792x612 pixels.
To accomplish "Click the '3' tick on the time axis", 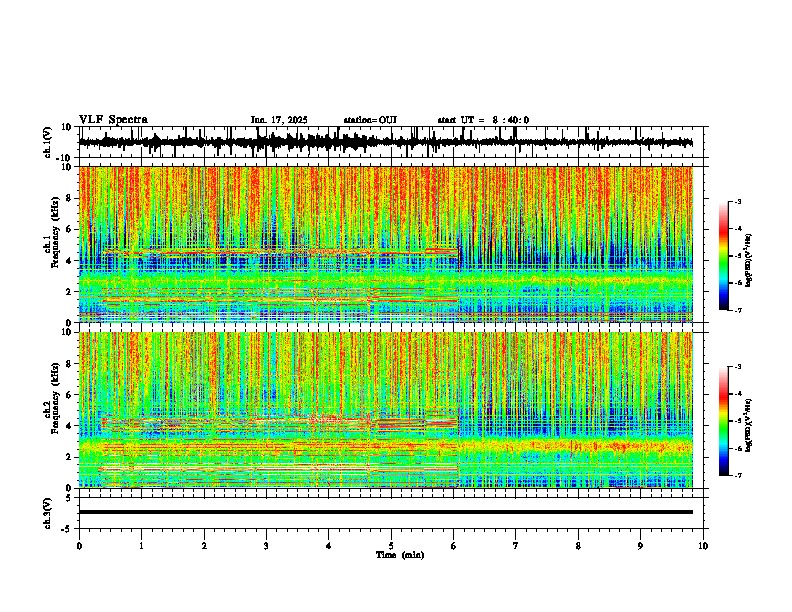I will point(266,546).
